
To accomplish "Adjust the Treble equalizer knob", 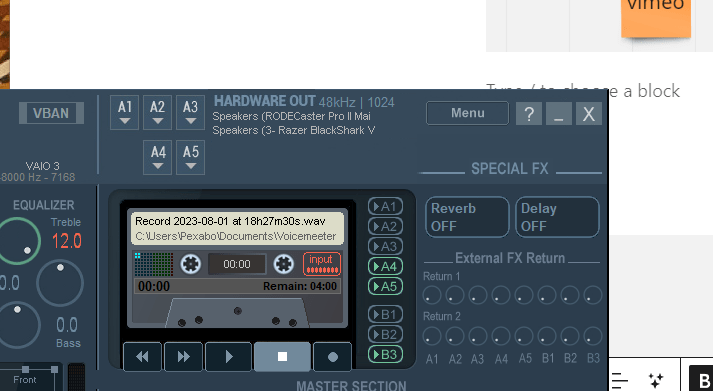I will click(x=17, y=241).
